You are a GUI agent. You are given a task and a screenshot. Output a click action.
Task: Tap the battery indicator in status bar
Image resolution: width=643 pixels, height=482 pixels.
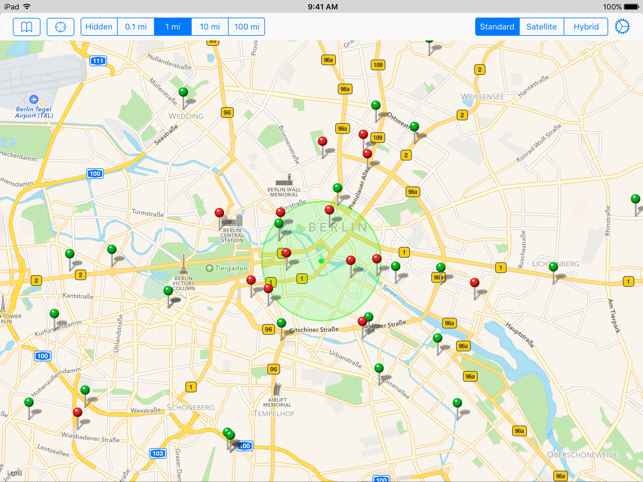click(632, 7)
